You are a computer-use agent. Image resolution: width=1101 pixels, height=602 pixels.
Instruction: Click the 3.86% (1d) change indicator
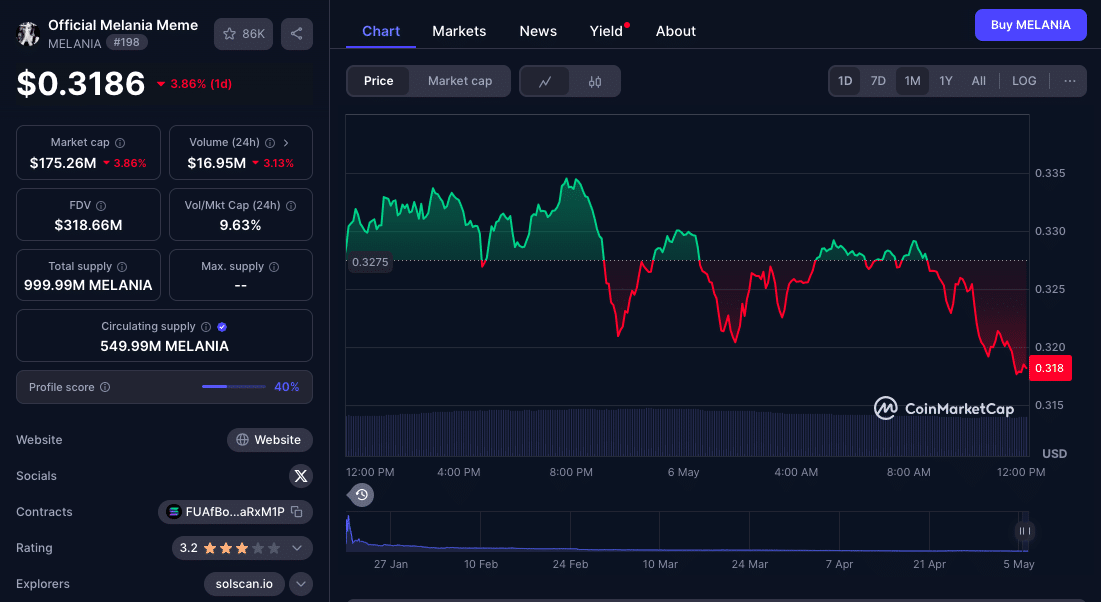click(x=195, y=84)
